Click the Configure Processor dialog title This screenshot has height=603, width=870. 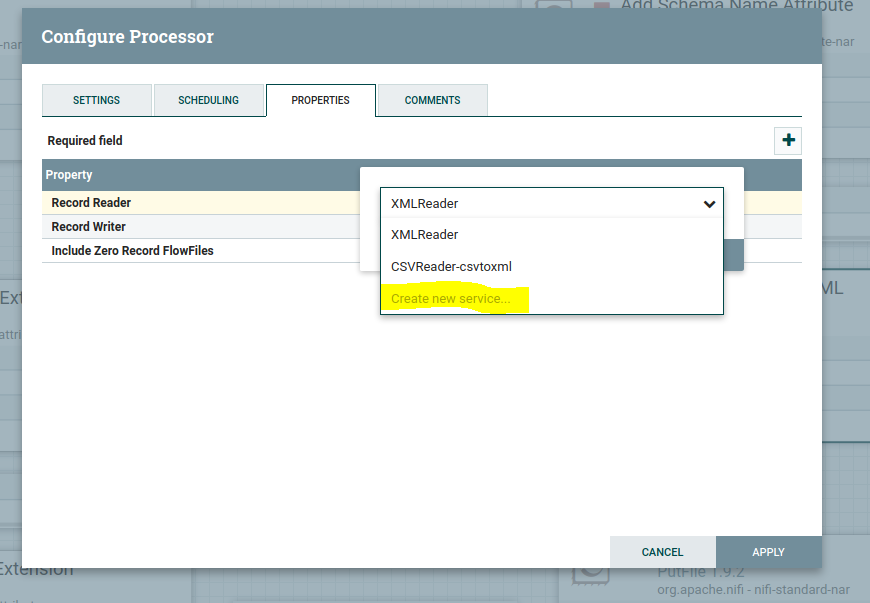(127, 37)
